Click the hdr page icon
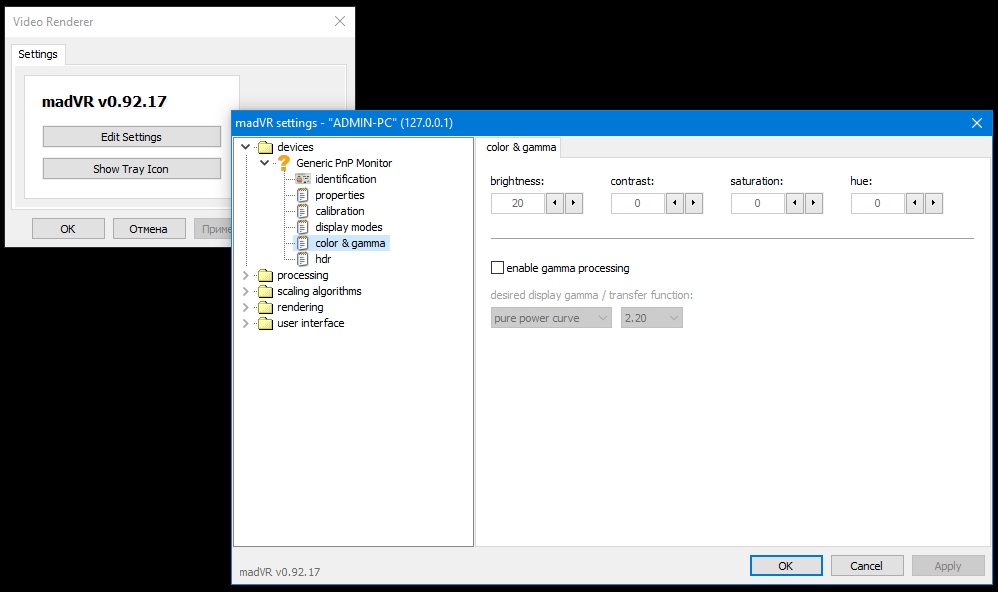The width and height of the screenshot is (998, 592). point(303,258)
